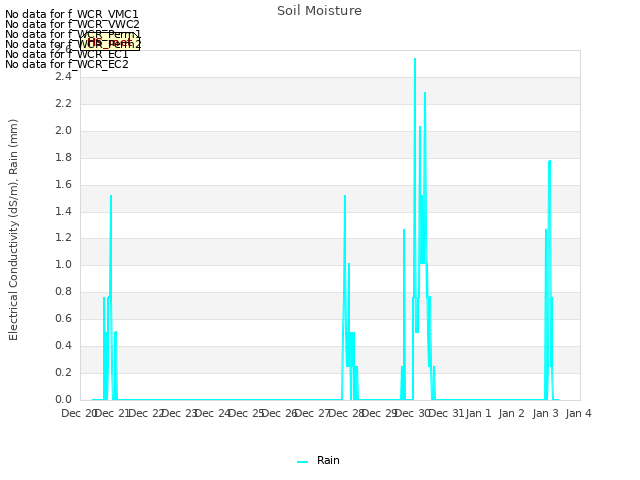Screen dimensions: 640x480
Task: Click the y-axis label 1.8
Action: [63, 158]
